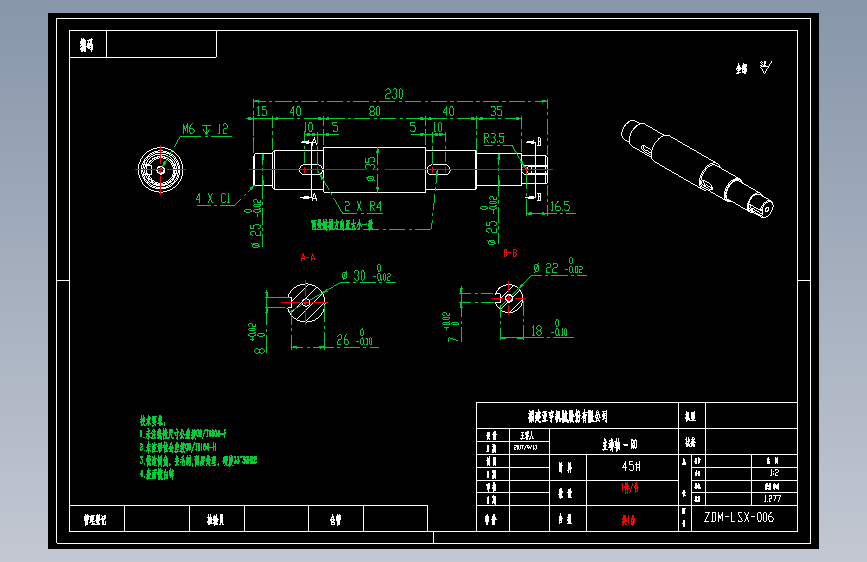The image size is (867, 562).
Task: Select the red "B-B" section label
Action: 510,253
